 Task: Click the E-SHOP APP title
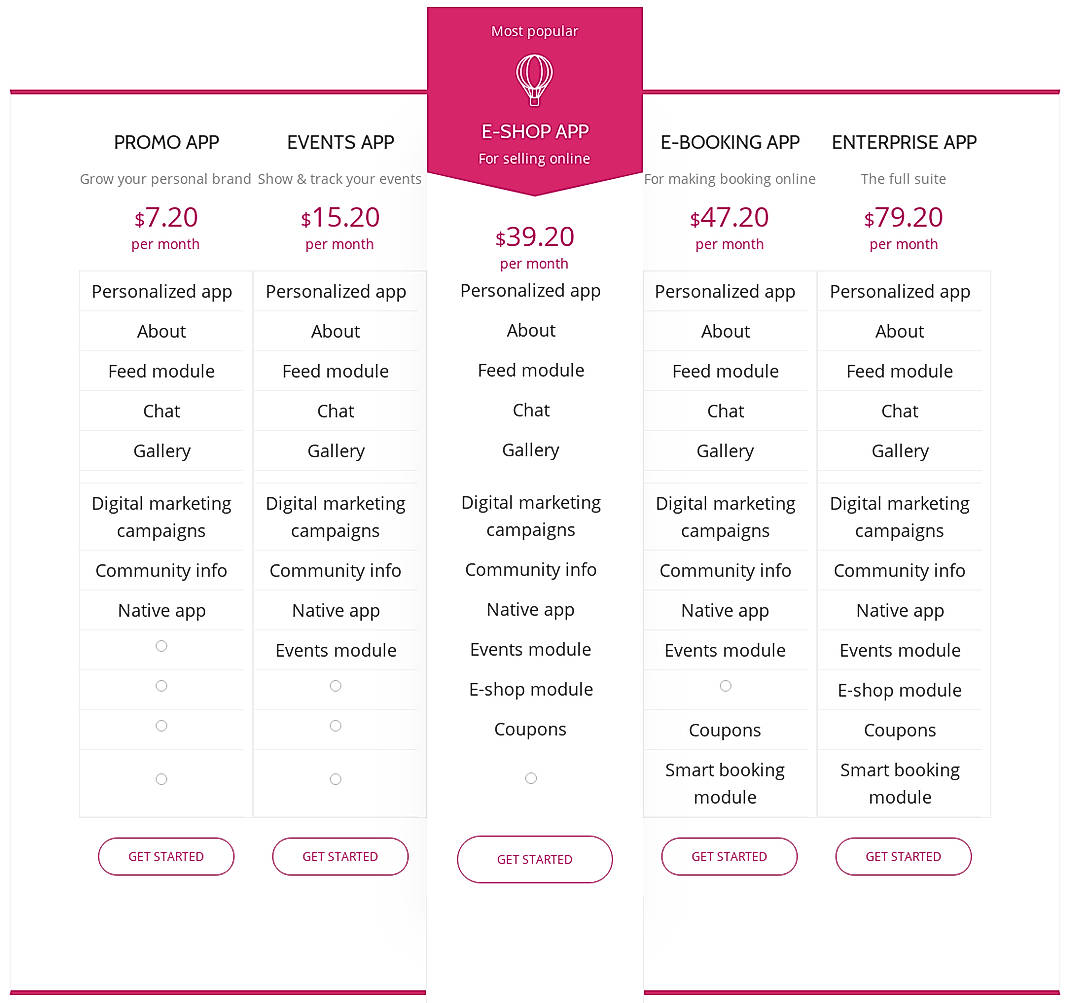coord(534,131)
